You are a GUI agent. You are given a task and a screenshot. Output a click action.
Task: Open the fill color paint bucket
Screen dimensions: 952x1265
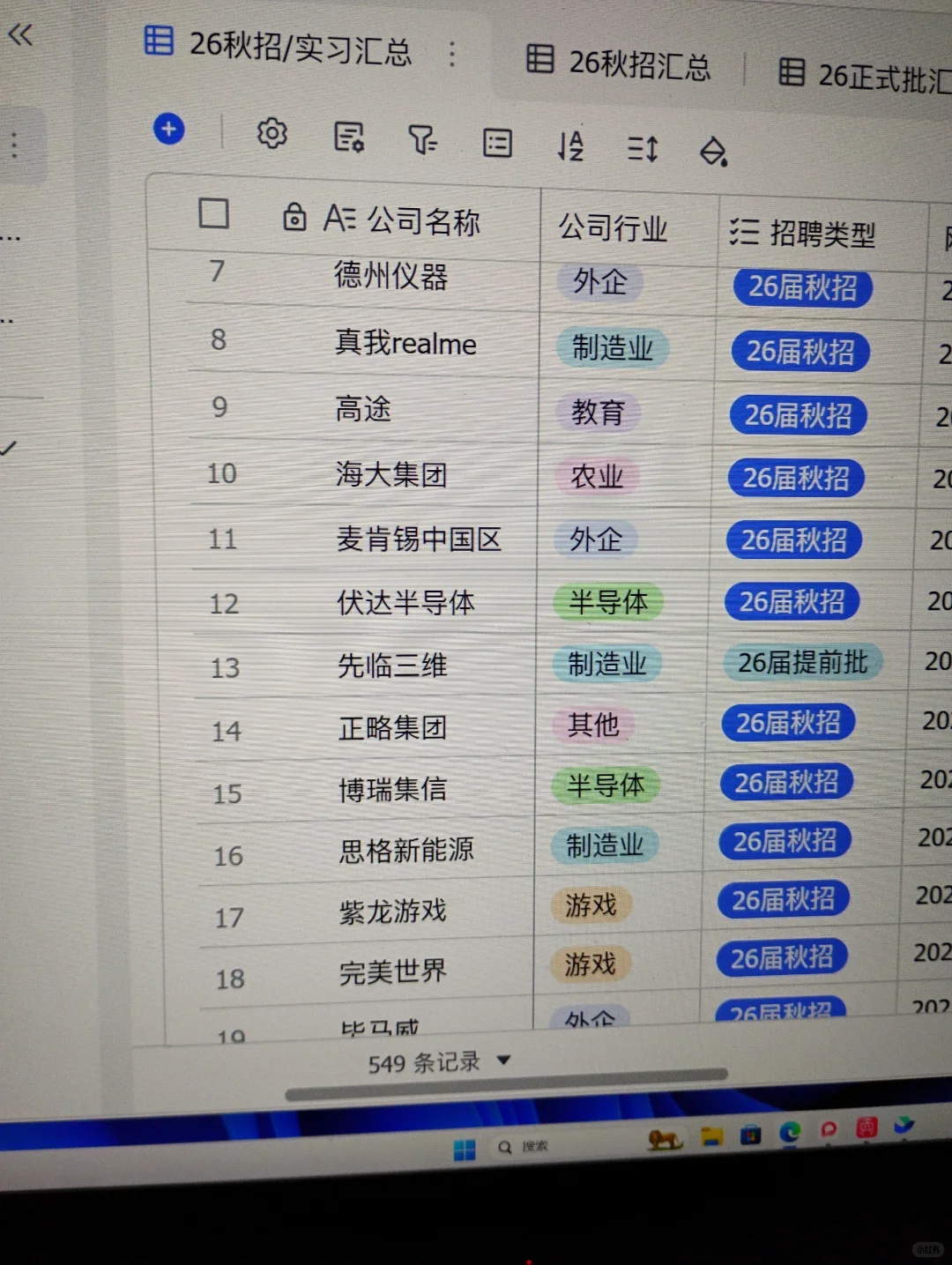pyautogui.click(x=713, y=152)
